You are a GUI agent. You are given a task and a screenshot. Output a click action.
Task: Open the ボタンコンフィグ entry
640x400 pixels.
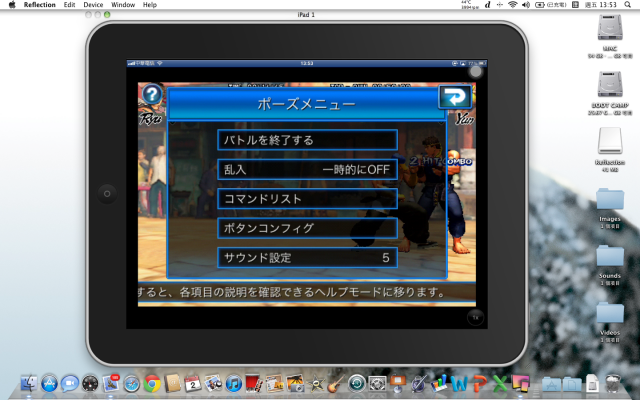pyautogui.click(x=307, y=228)
